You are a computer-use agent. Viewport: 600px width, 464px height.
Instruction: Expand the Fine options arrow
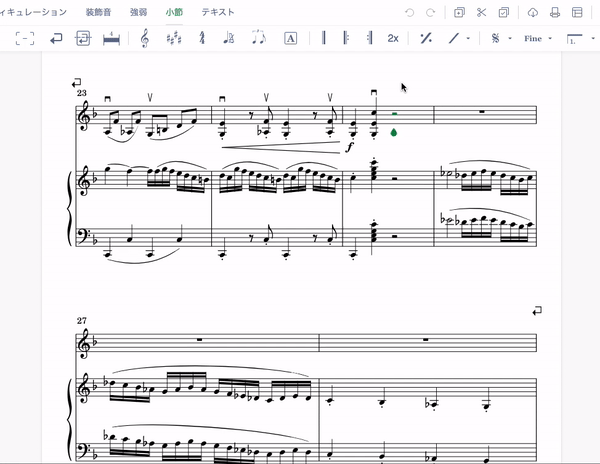coord(550,39)
